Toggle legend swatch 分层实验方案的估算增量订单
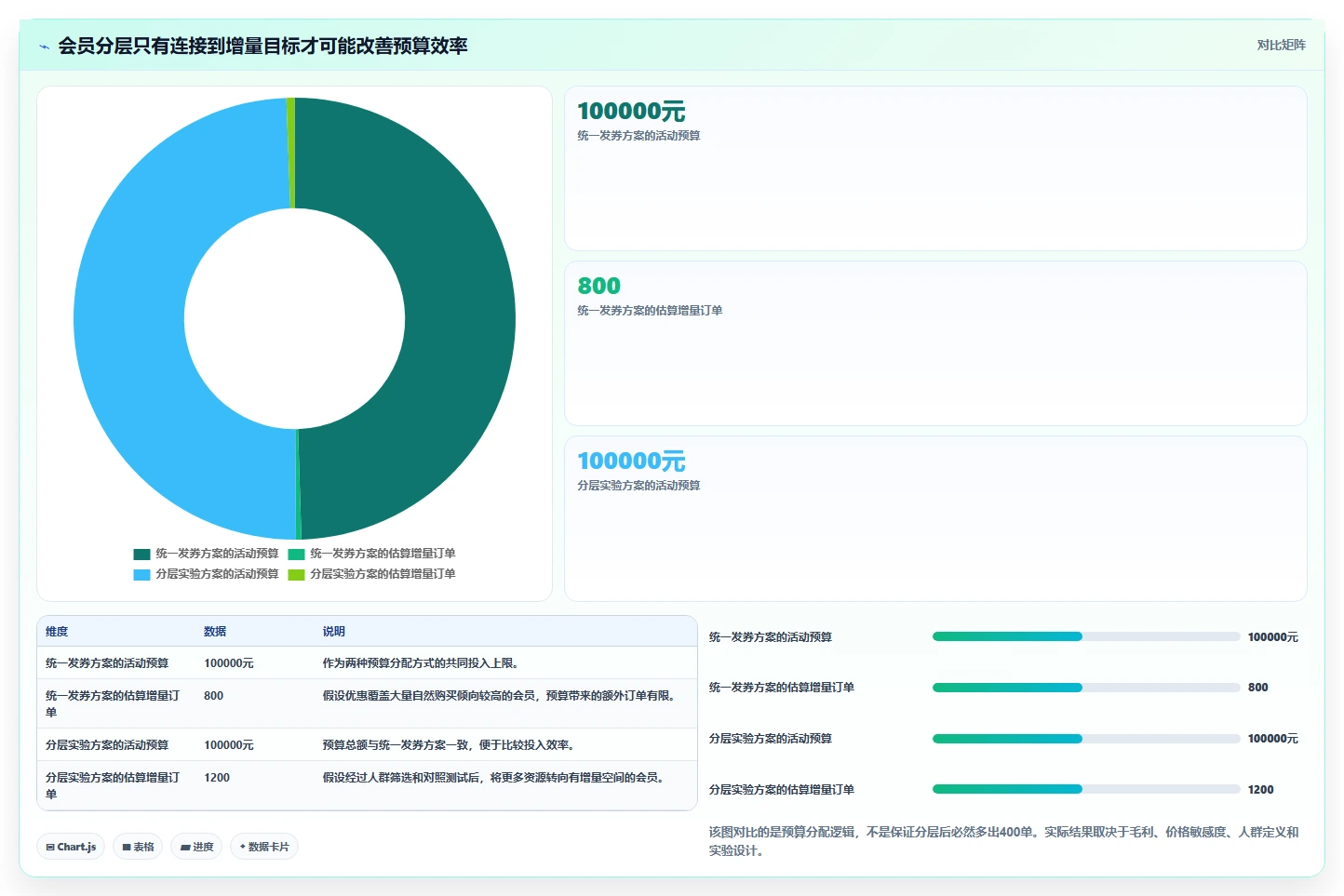The image size is (1344, 896). click(296, 574)
